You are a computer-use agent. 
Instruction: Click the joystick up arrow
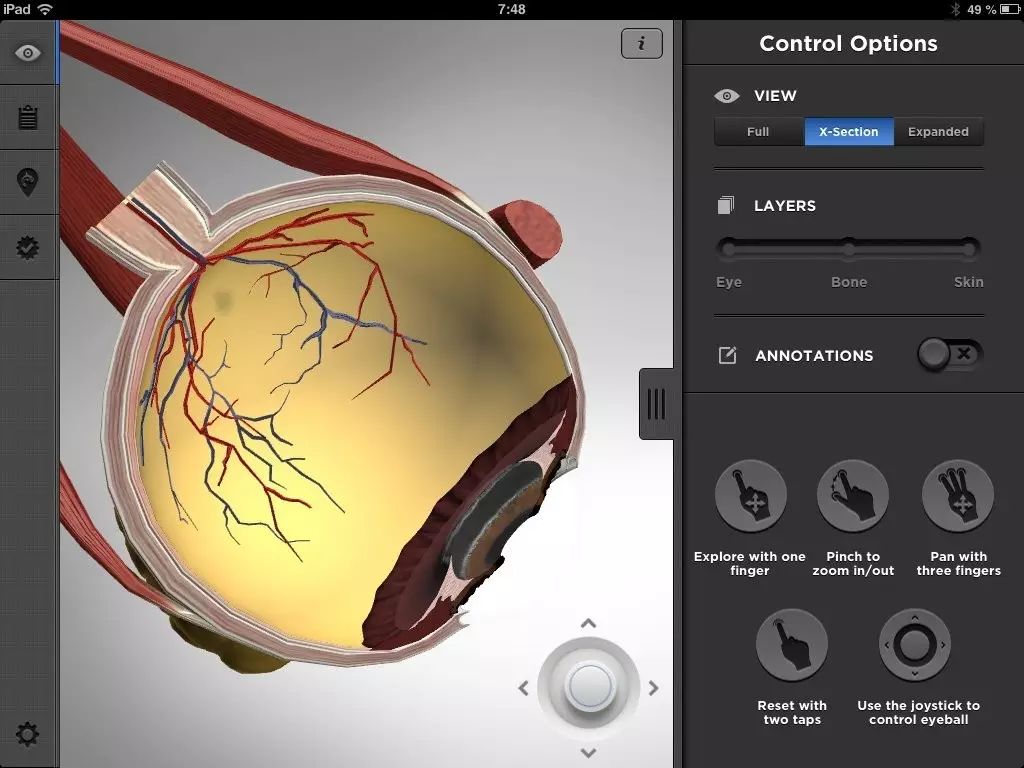588,624
